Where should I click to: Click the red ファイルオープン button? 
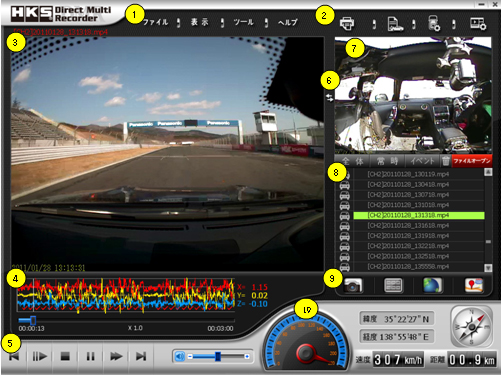(x=472, y=161)
